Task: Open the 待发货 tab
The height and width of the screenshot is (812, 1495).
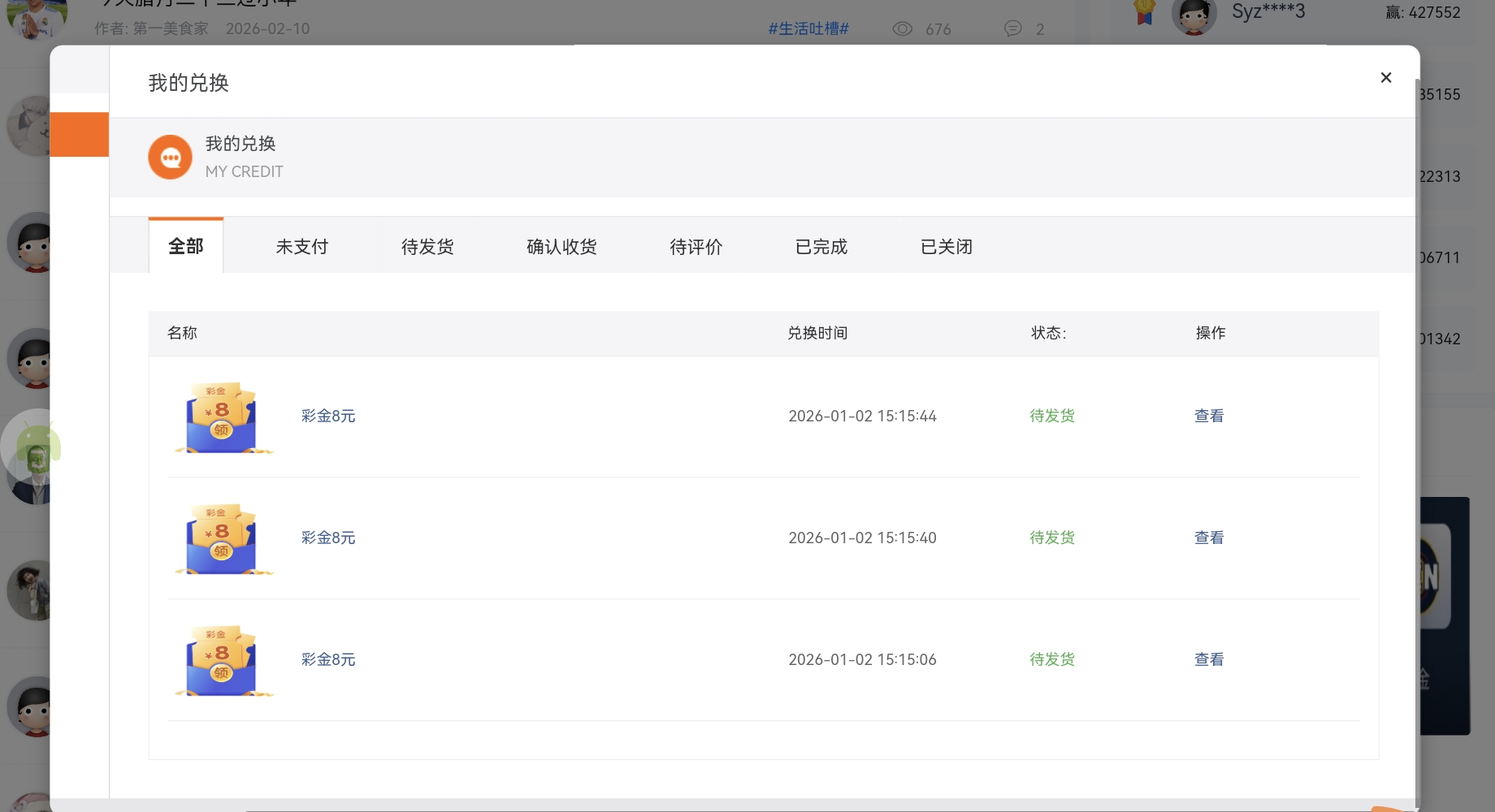Action: click(427, 246)
